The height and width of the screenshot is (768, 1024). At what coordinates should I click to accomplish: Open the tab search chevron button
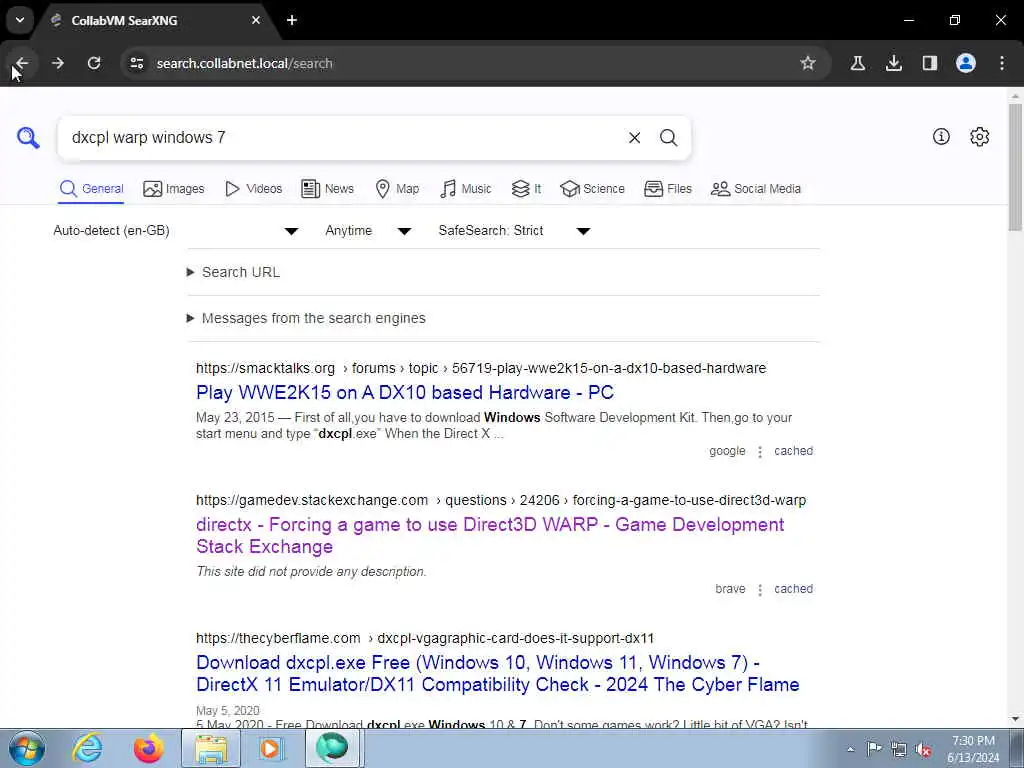[20, 20]
